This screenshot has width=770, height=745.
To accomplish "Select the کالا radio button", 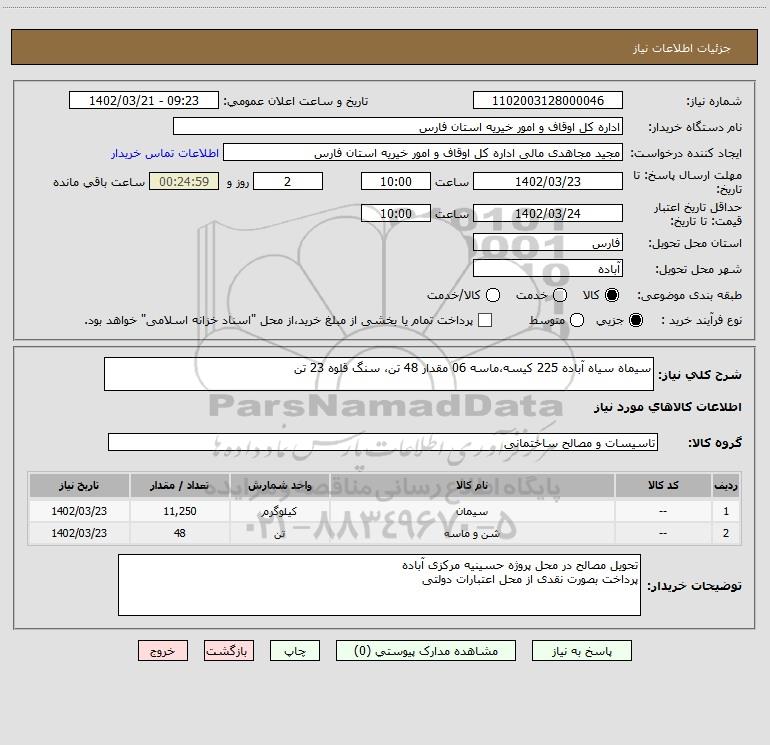I will [x=612, y=295].
